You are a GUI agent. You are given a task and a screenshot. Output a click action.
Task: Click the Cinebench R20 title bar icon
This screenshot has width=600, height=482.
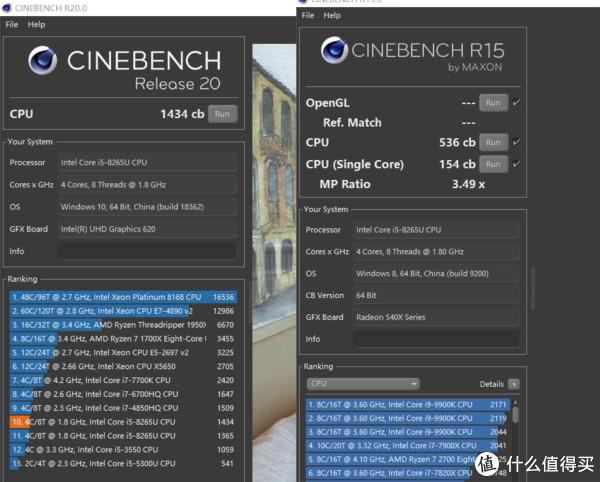[7, 8]
